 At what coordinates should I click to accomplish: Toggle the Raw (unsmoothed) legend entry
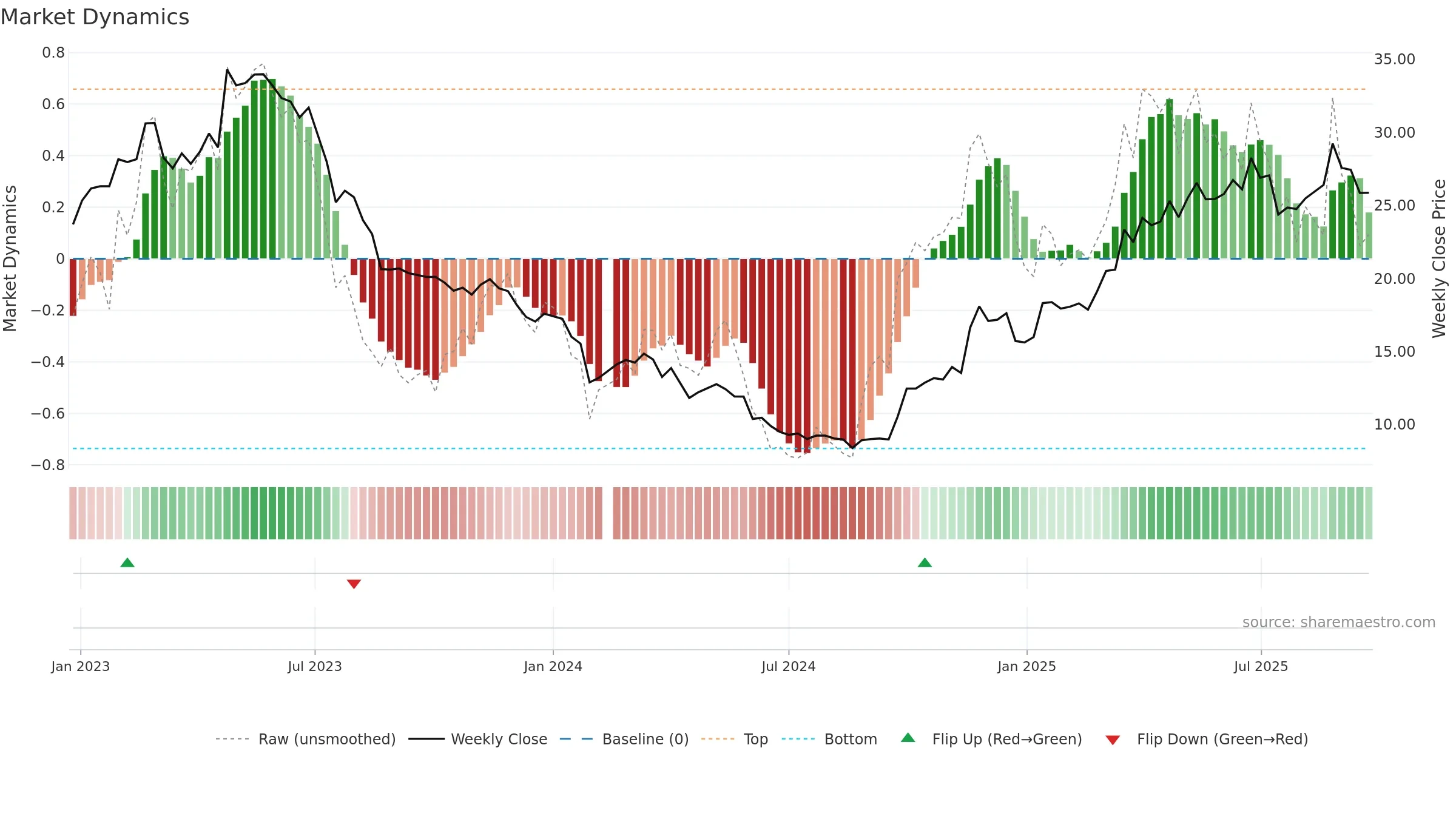point(306,739)
